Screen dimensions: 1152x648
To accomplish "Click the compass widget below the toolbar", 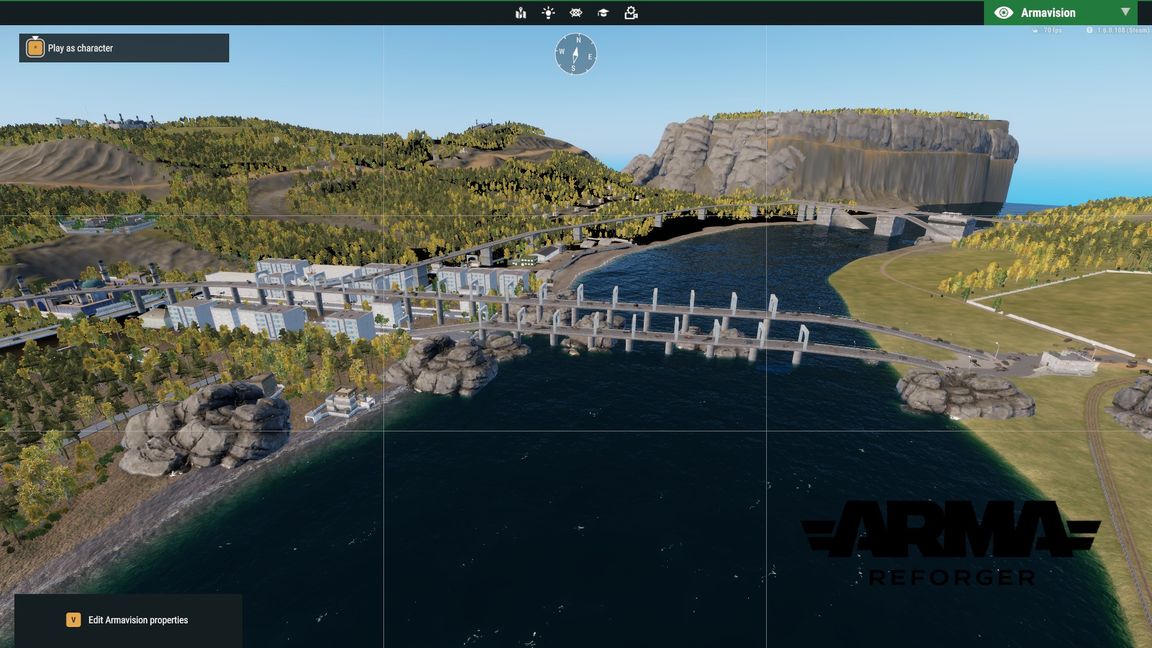I will 576,54.
